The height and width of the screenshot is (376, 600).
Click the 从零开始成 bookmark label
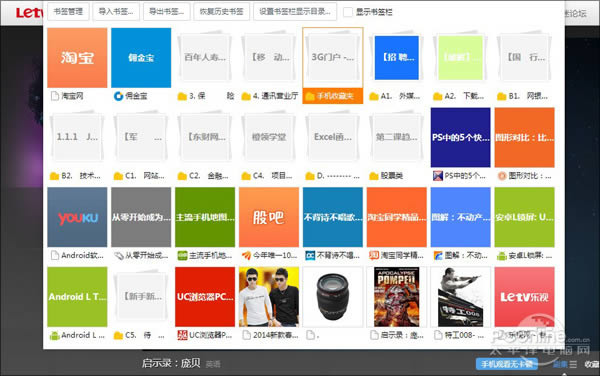click(x=147, y=256)
